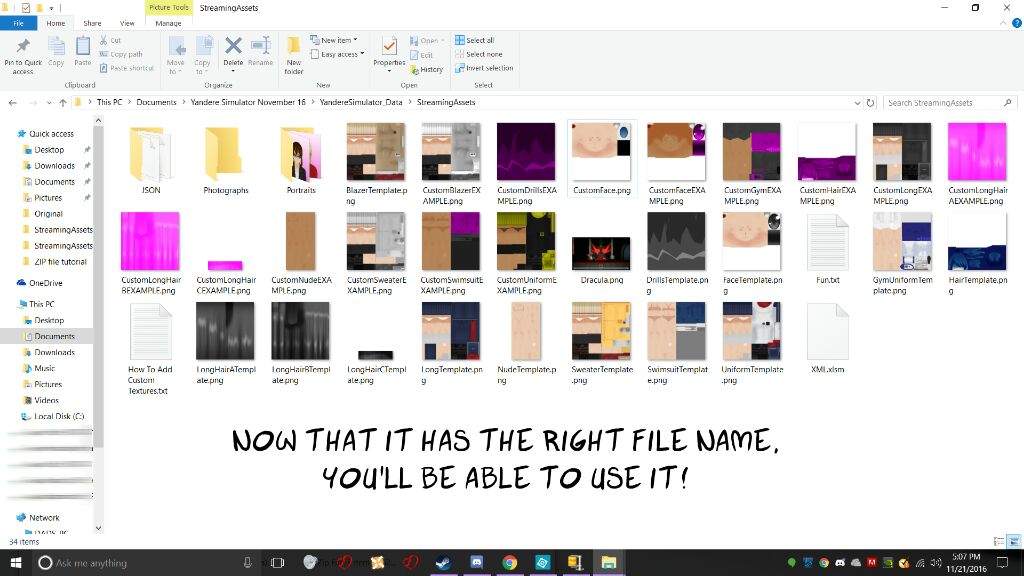
Task: Select Local Disk (C:) in navigation pane
Action: 59,416
